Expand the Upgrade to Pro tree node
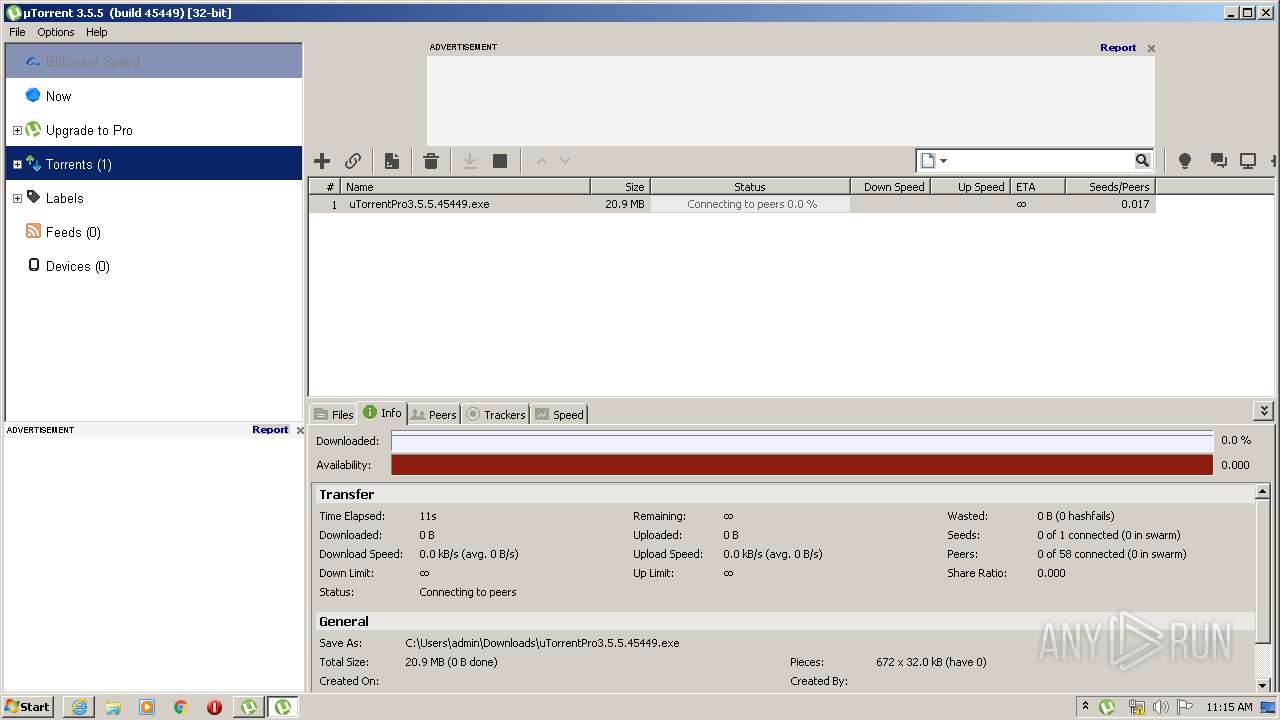Image resolution: width=1280 pixels, height=720 pixels. click(x=17, y=130)
